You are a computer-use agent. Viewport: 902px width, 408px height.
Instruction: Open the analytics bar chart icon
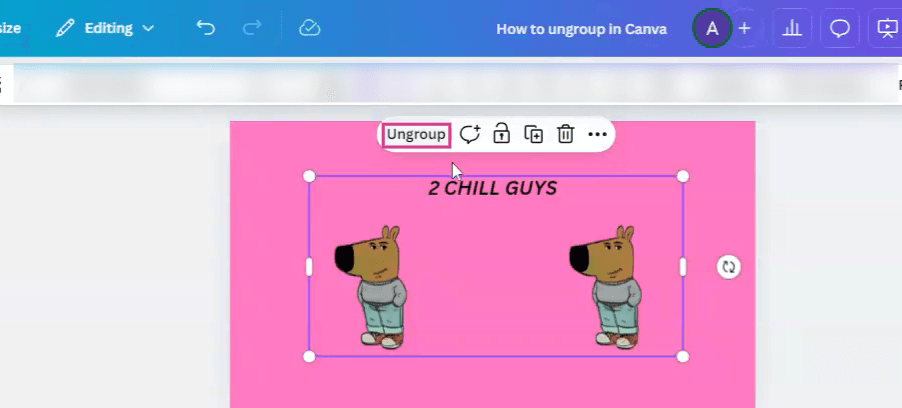(x=792, y=28)
